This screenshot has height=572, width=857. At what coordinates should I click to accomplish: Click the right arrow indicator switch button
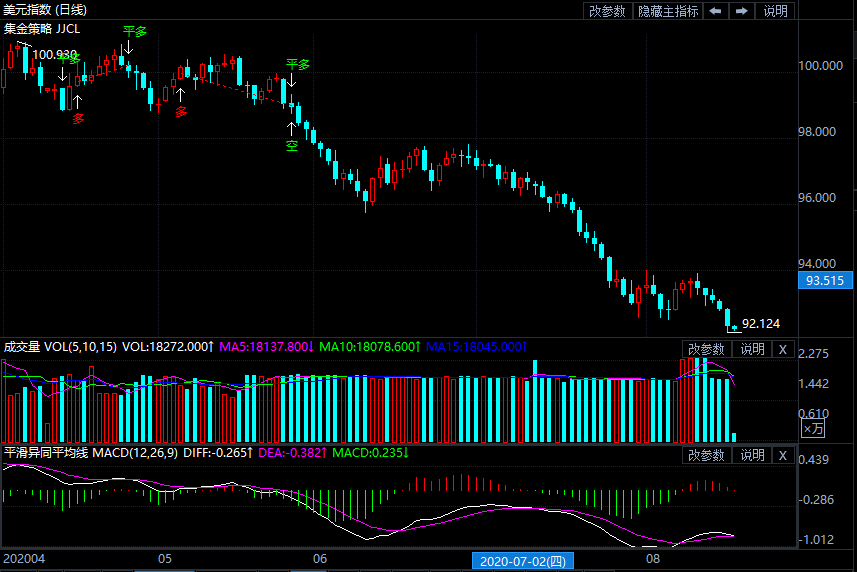[x=741, y=11]
